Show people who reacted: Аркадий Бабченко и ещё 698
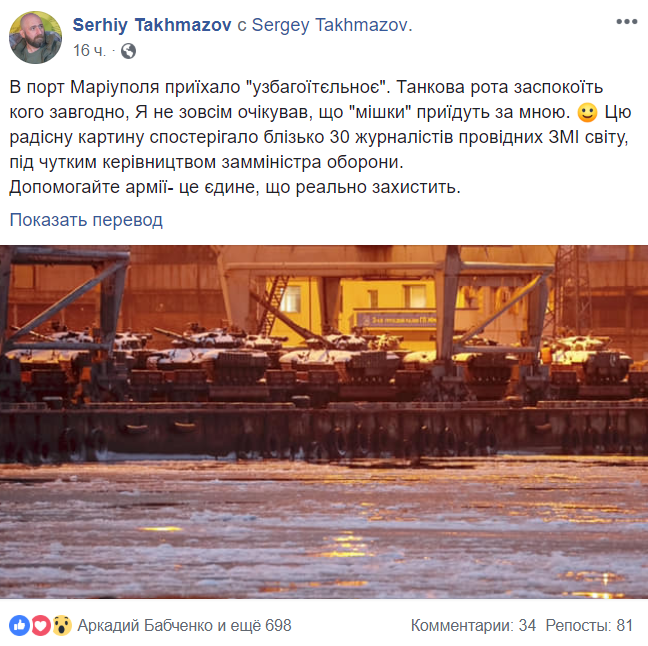Viewport: 648px width, 646px height. (184, 625)
